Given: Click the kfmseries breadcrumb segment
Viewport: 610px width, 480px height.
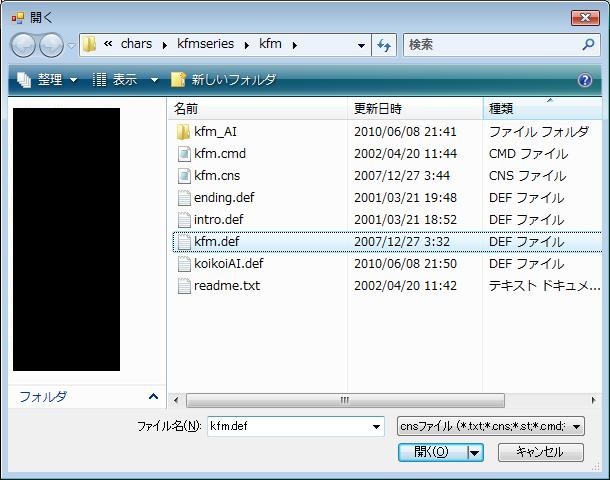Looking at the screenshot, I should [205, 44].
